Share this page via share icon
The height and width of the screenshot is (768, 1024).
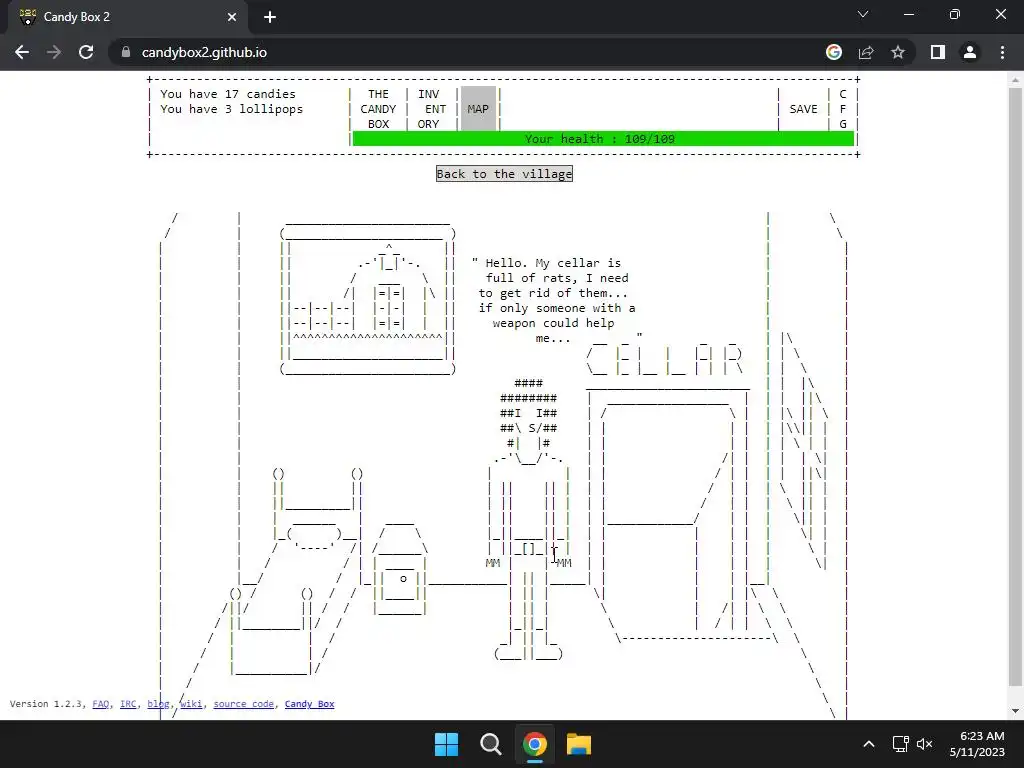[866, 52]
